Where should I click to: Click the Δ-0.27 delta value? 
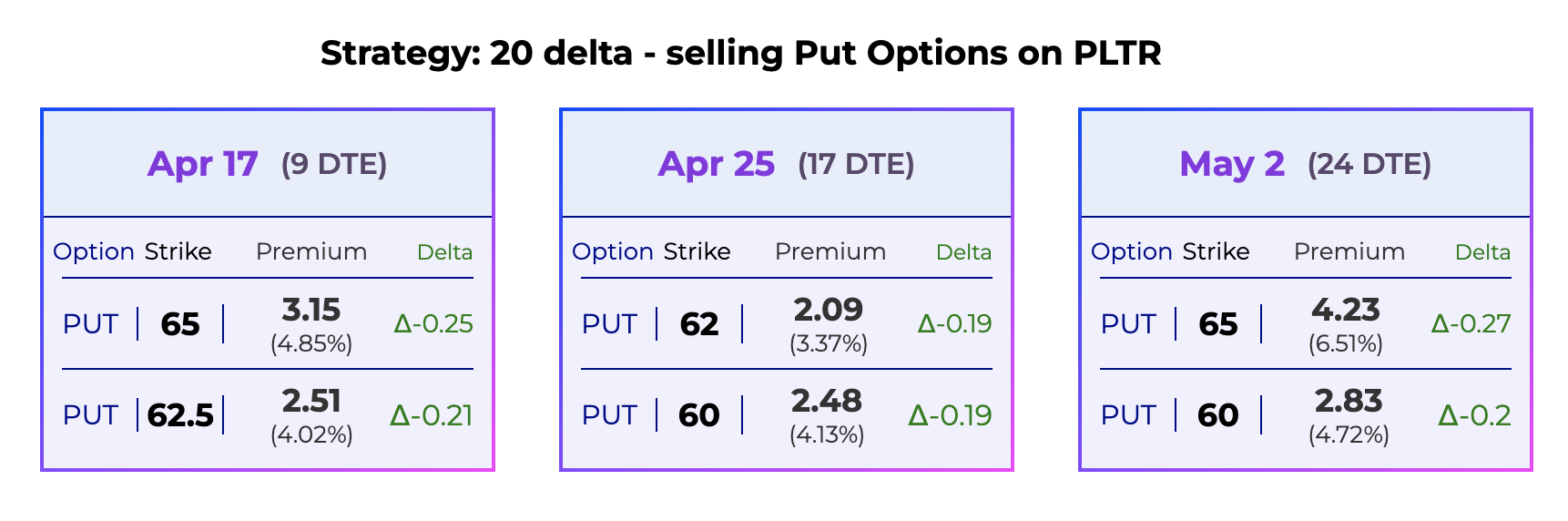pos(1471,324)
